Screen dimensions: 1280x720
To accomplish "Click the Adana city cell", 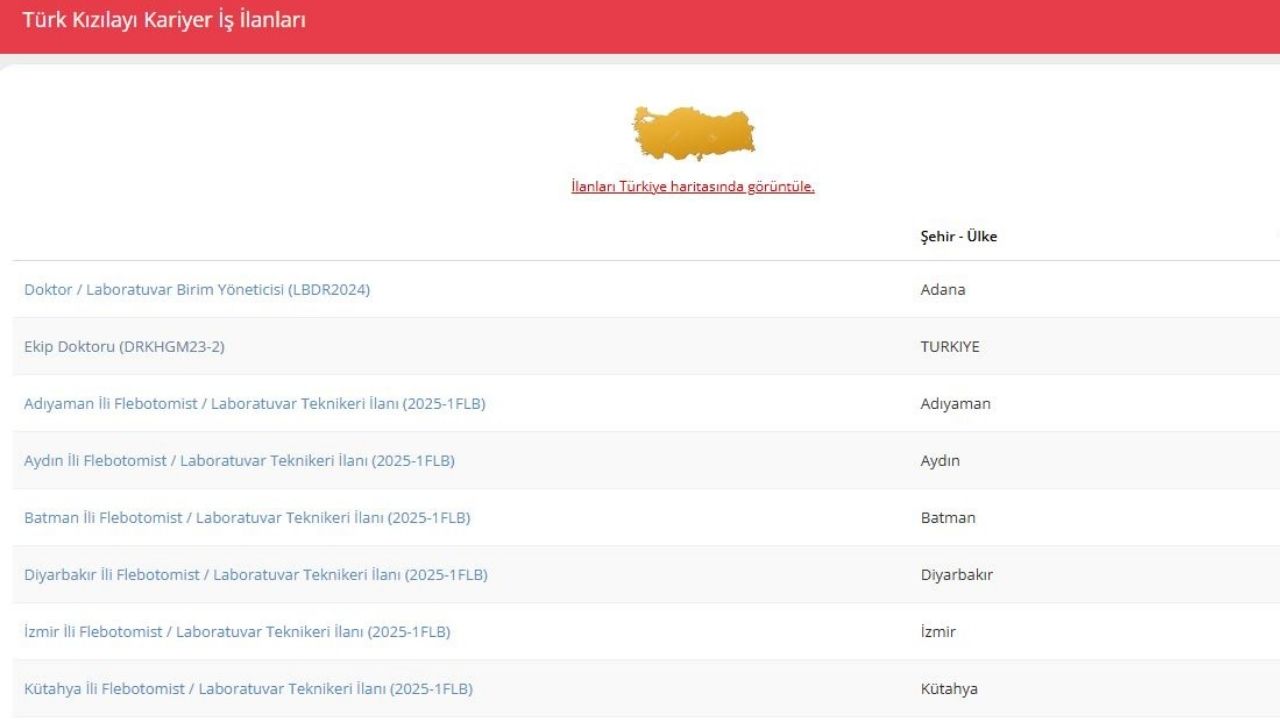I will (x=942, y=290).
